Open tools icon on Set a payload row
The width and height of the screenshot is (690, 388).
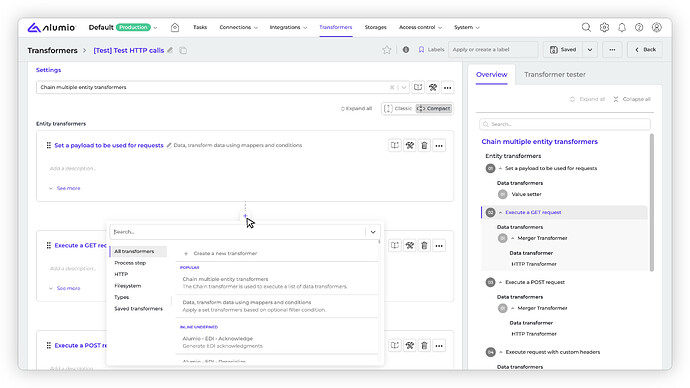point(410,145)
